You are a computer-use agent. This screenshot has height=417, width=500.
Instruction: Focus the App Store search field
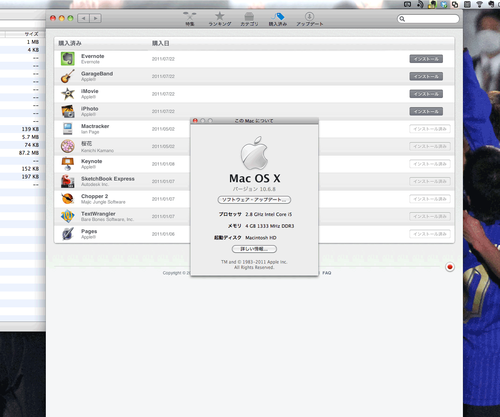[428, 19]
